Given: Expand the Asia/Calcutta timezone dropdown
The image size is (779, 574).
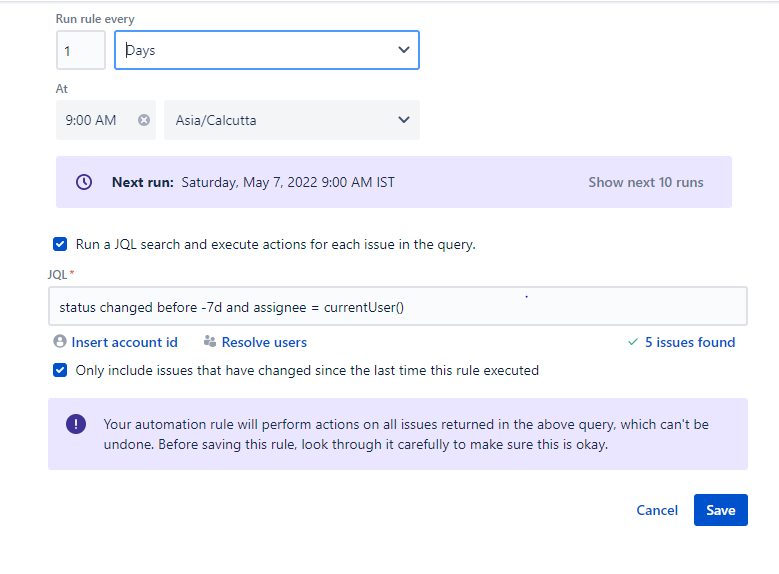Looking at the screenshot, I should pos(291,120).
